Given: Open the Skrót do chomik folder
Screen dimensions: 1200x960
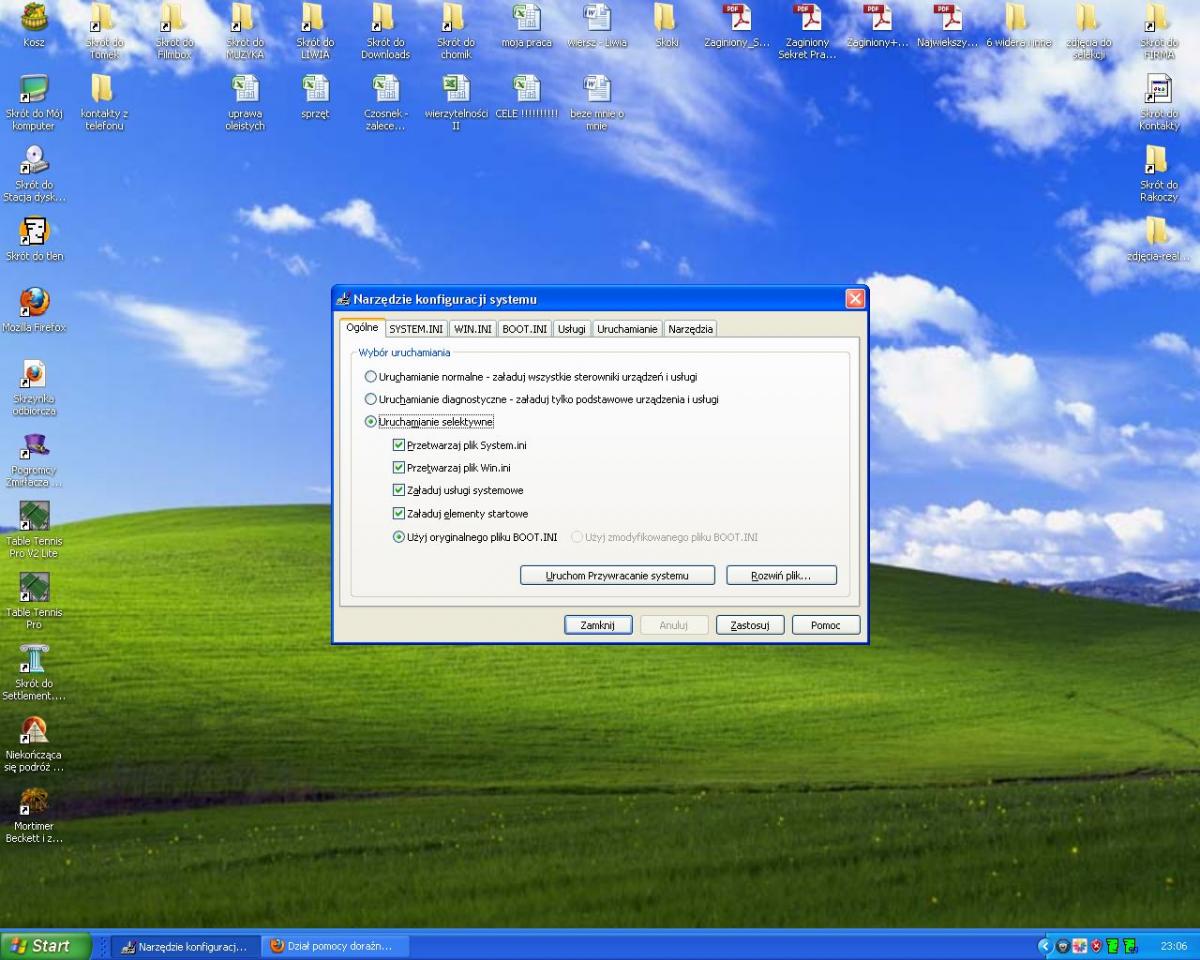Looking at the screenshot, I should pos(455,30).
